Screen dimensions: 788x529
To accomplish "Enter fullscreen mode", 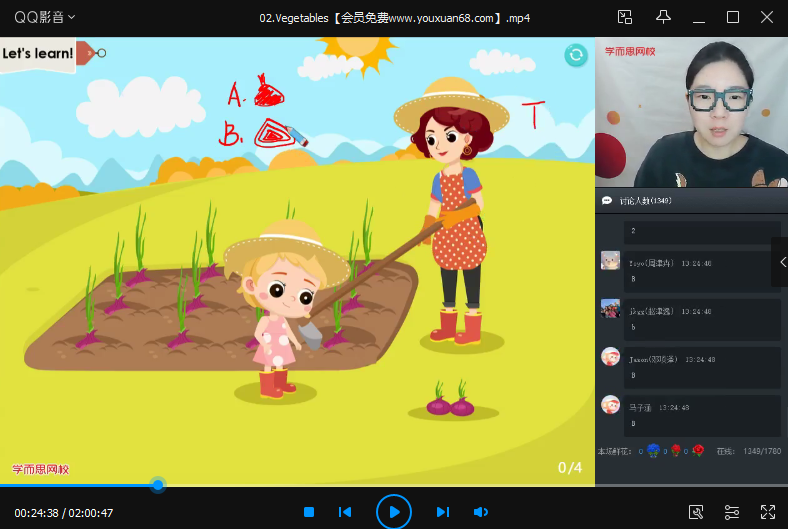I will [x=767, y=512].
